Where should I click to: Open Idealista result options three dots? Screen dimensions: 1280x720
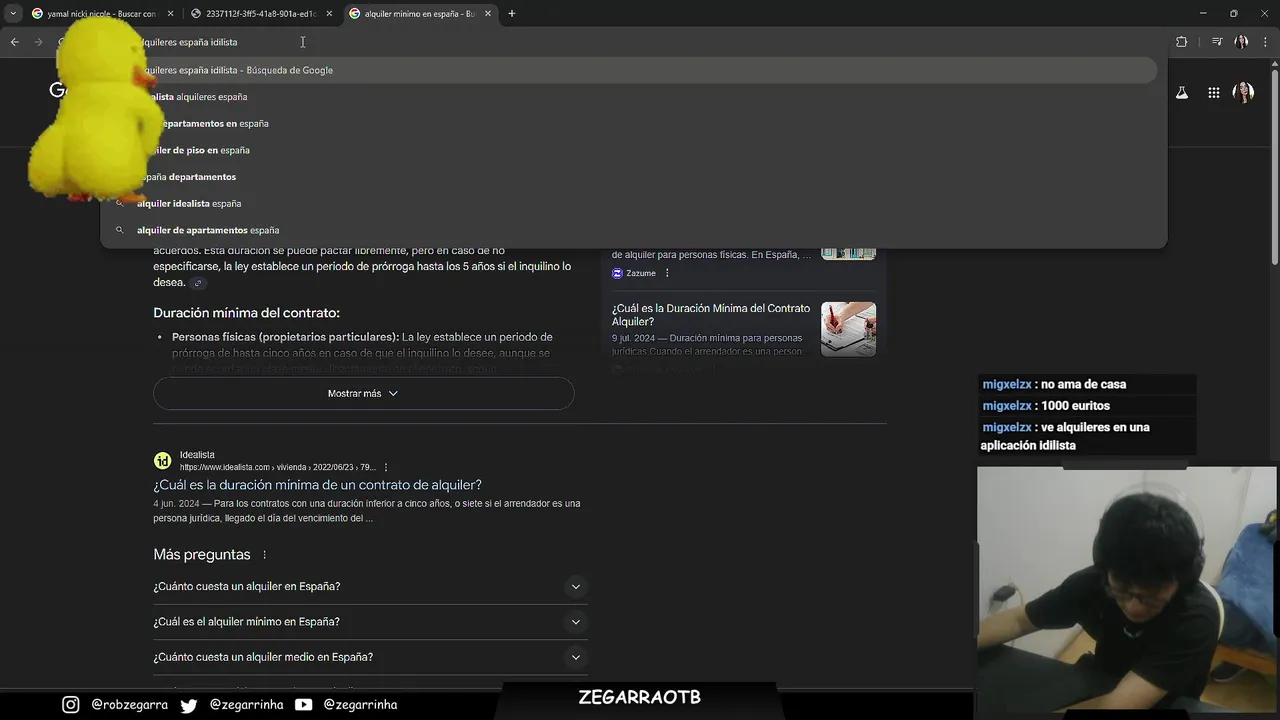(386, 467)
